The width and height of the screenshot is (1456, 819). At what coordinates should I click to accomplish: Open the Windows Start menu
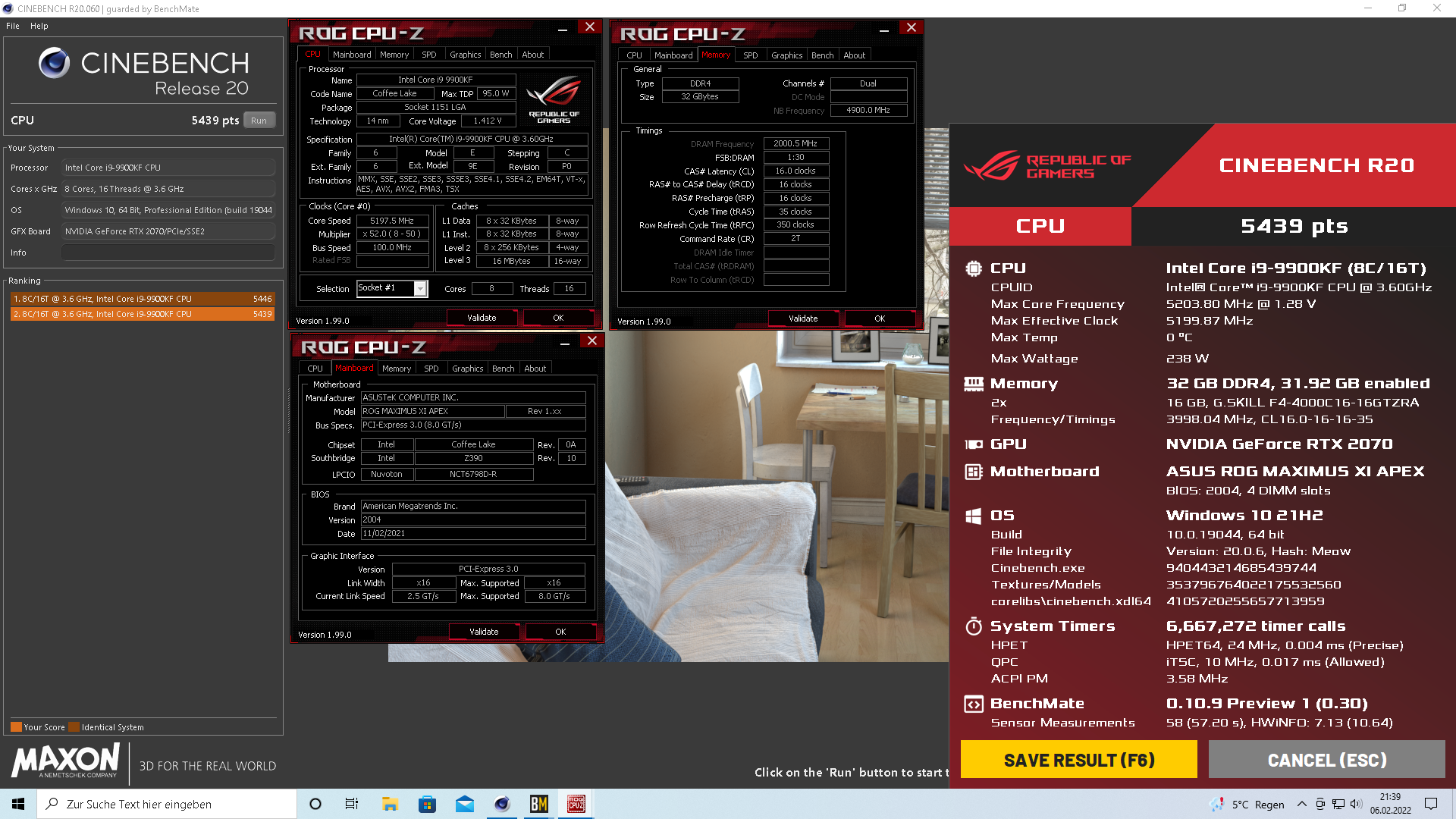tap(18, 804)
